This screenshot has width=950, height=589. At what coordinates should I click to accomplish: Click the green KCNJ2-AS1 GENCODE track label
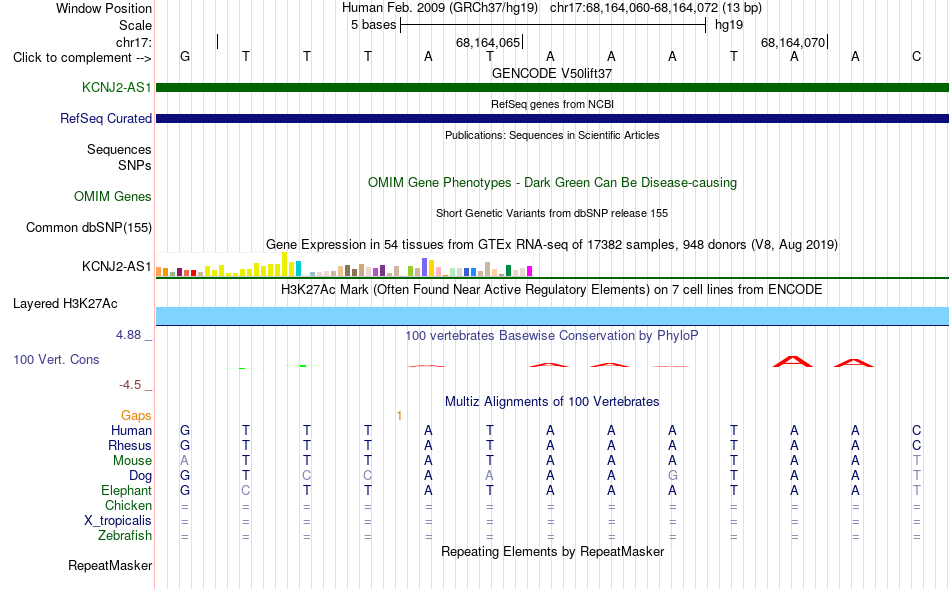tap(116, 88)
